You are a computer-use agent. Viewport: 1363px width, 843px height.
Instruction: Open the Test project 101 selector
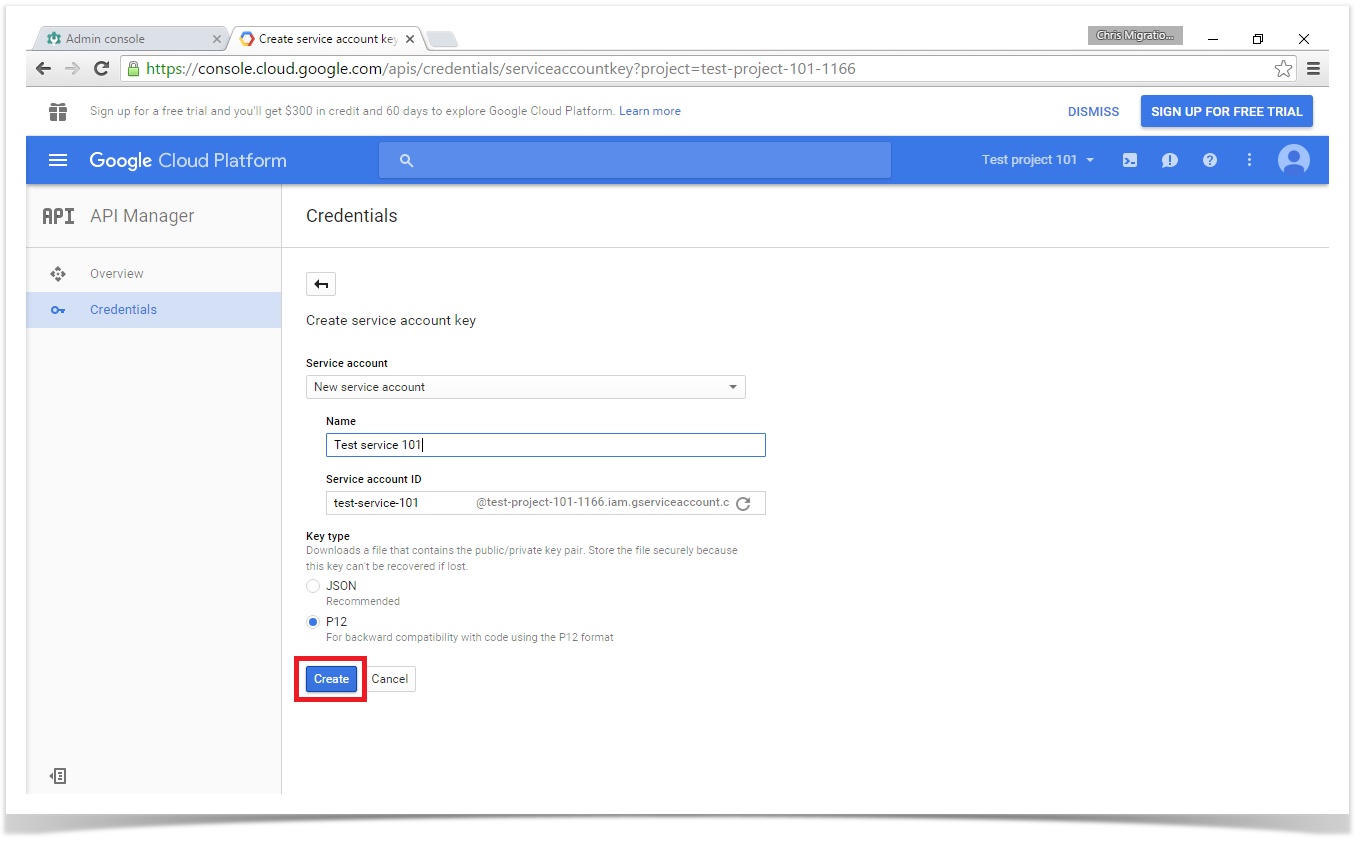pyautogui.click(x=1038, y=160)
